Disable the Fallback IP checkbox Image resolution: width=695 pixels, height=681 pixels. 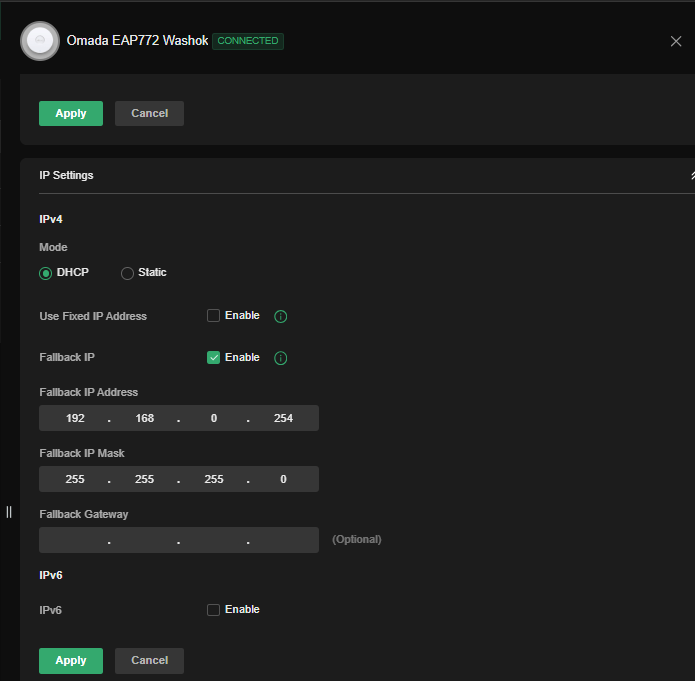[213, 357]
